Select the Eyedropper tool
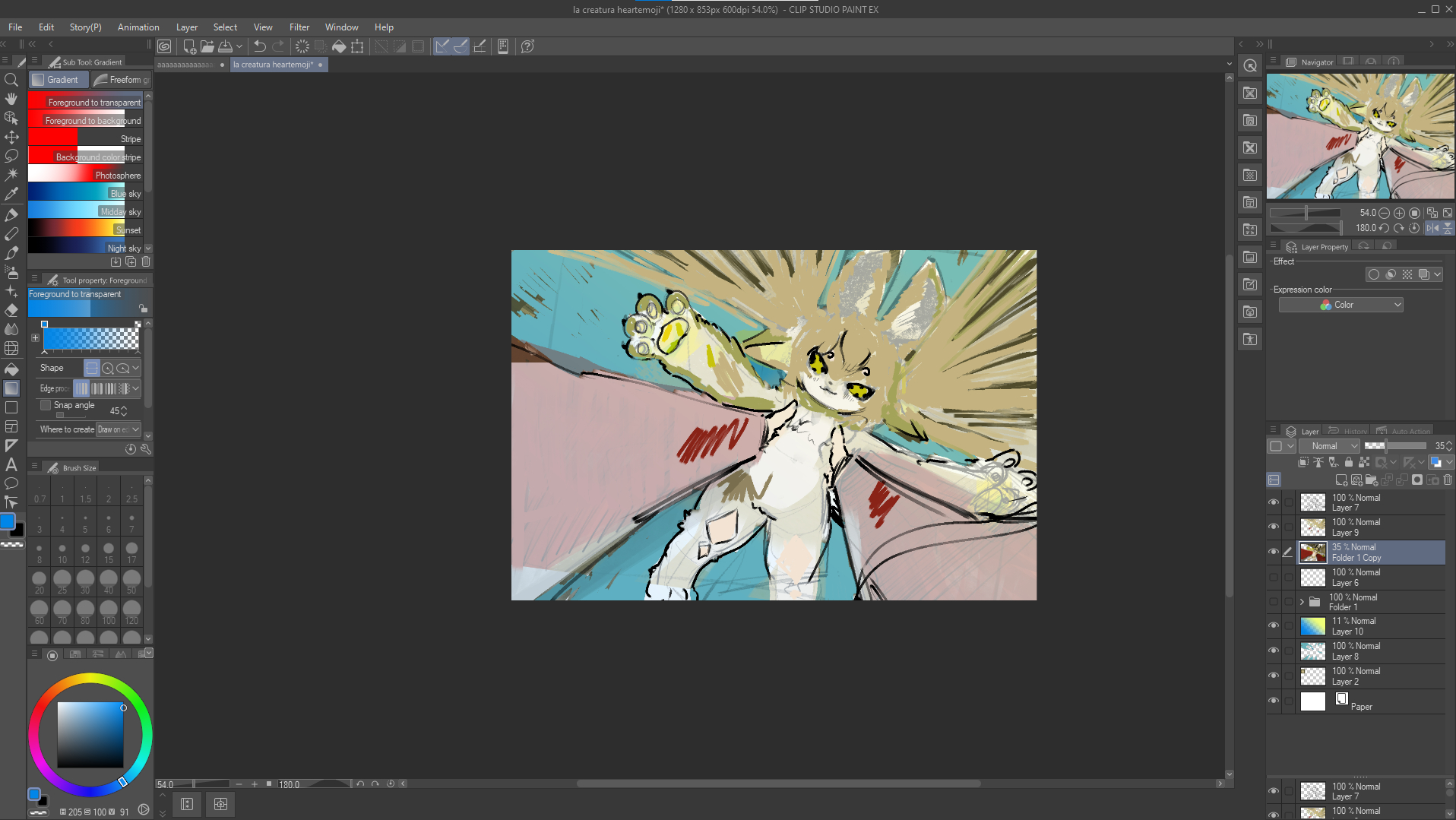 point(11,194)
